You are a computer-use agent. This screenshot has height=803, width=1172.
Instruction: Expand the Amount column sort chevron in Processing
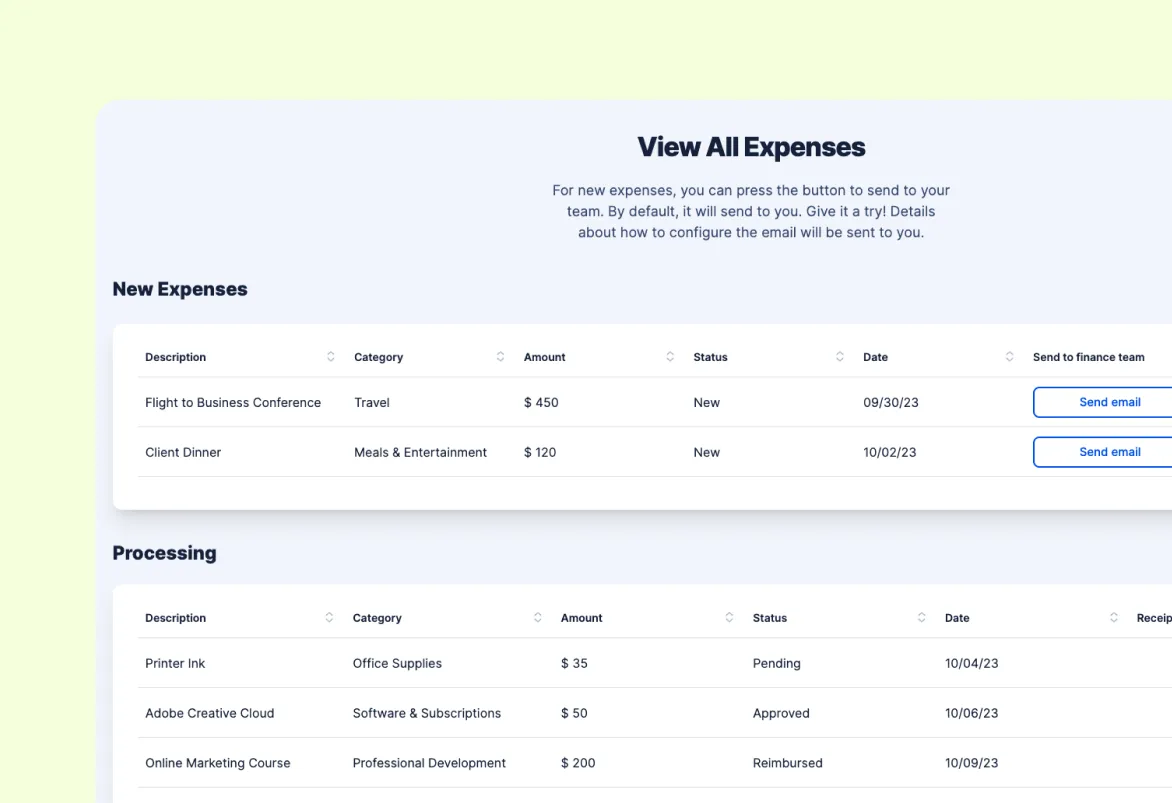(x=727, y=617)
